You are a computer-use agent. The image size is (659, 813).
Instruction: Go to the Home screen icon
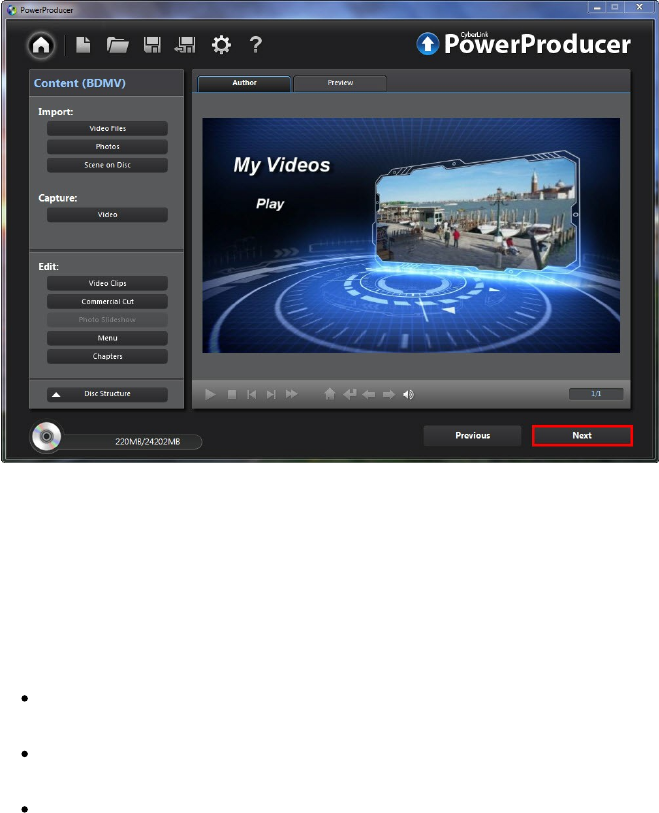[x=41, y=45]
